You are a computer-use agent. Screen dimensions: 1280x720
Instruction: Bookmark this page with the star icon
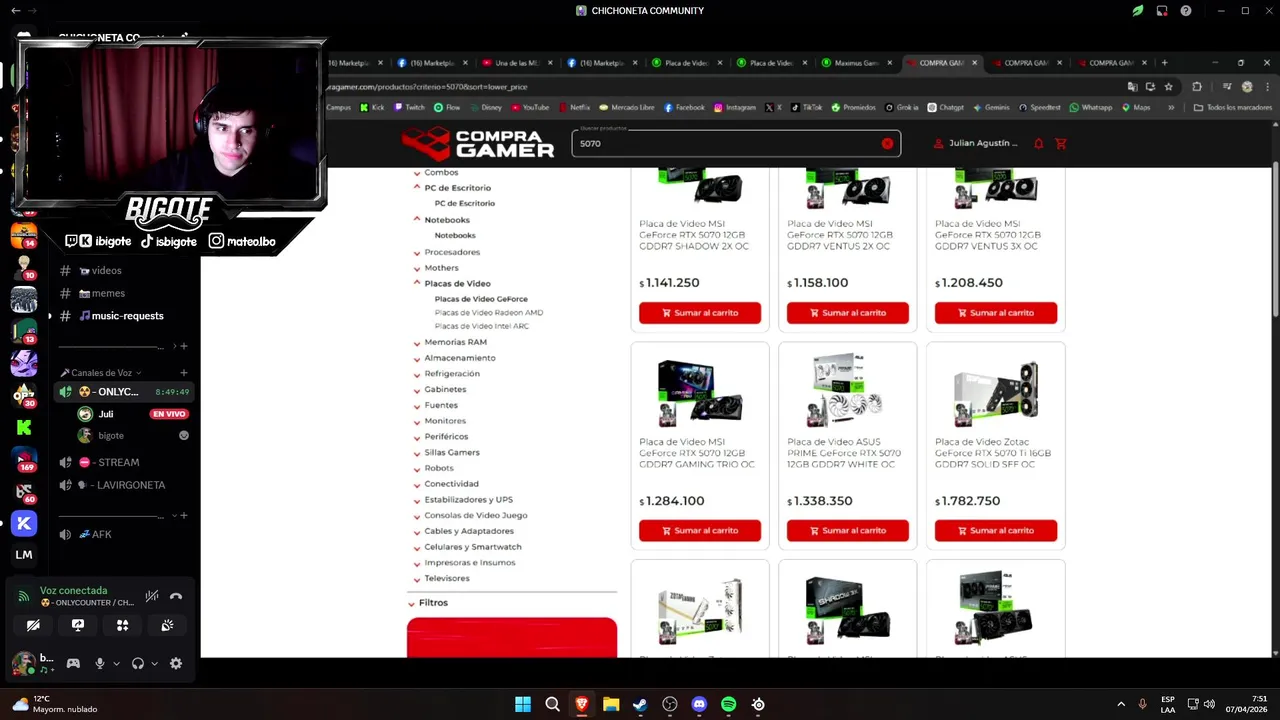tap(1168, 87)
